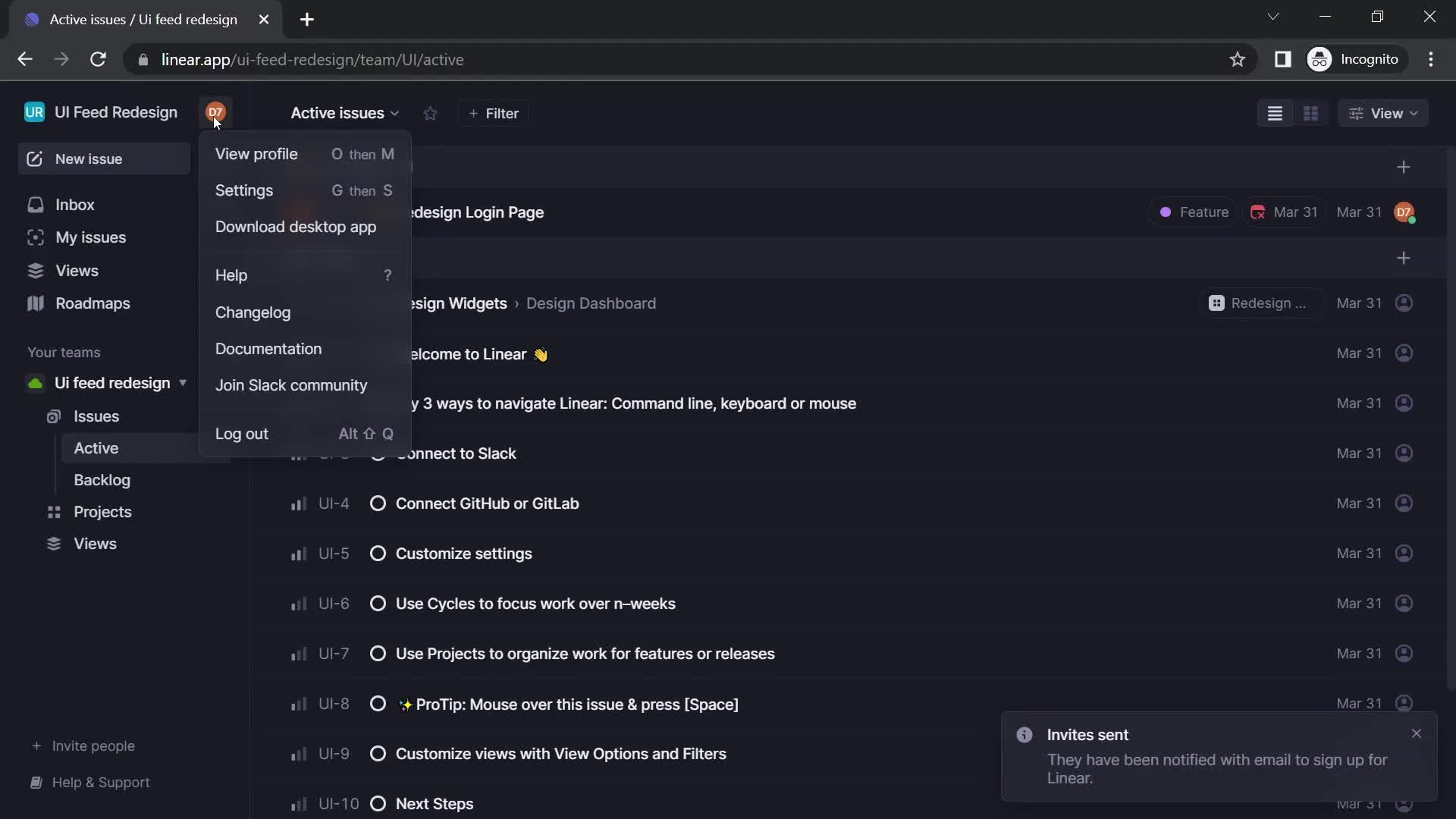Click Log out button in user menu
The image size is (1456, 819).
tap(242, 433)
